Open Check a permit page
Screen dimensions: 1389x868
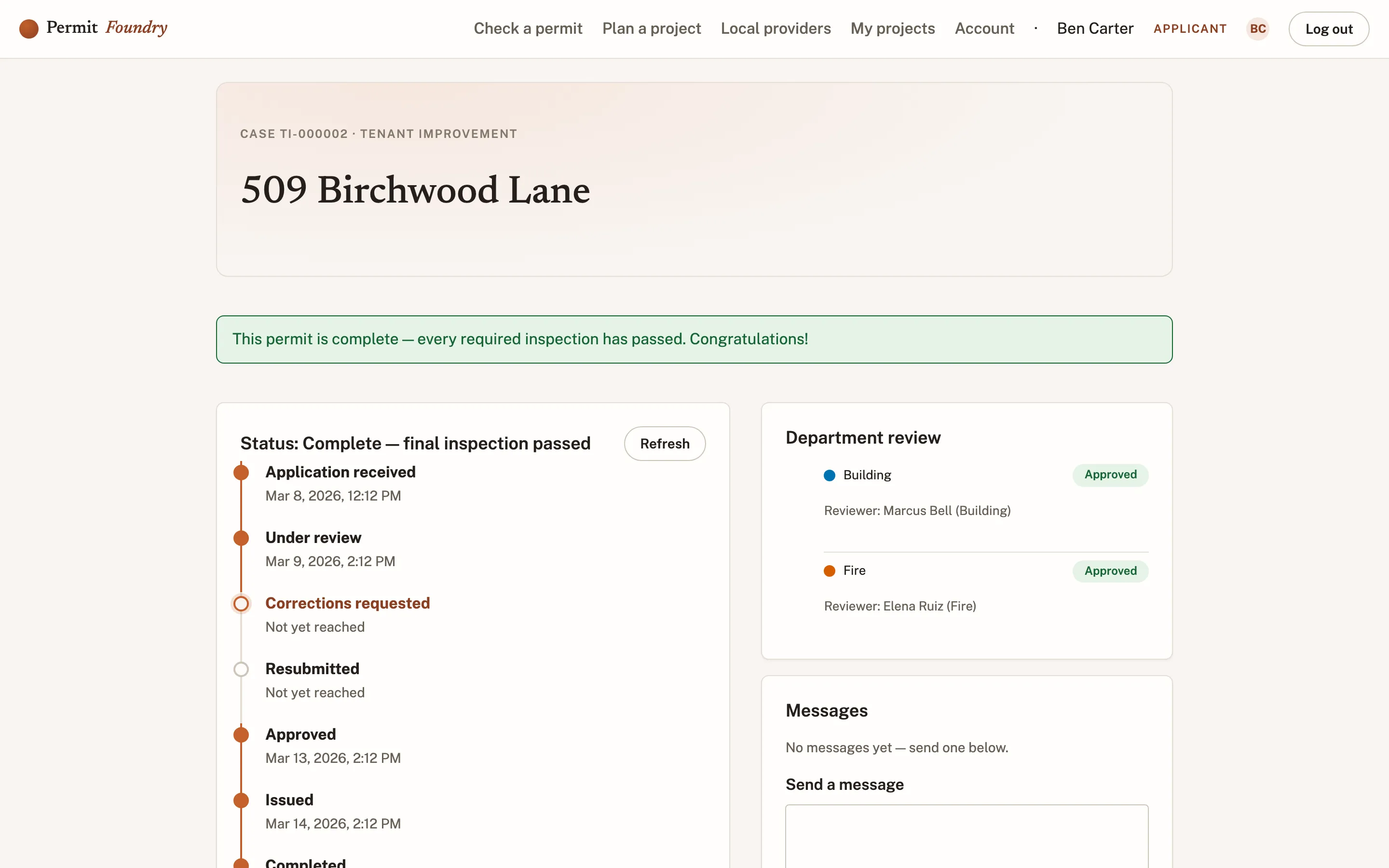click(x=528, y=29)
